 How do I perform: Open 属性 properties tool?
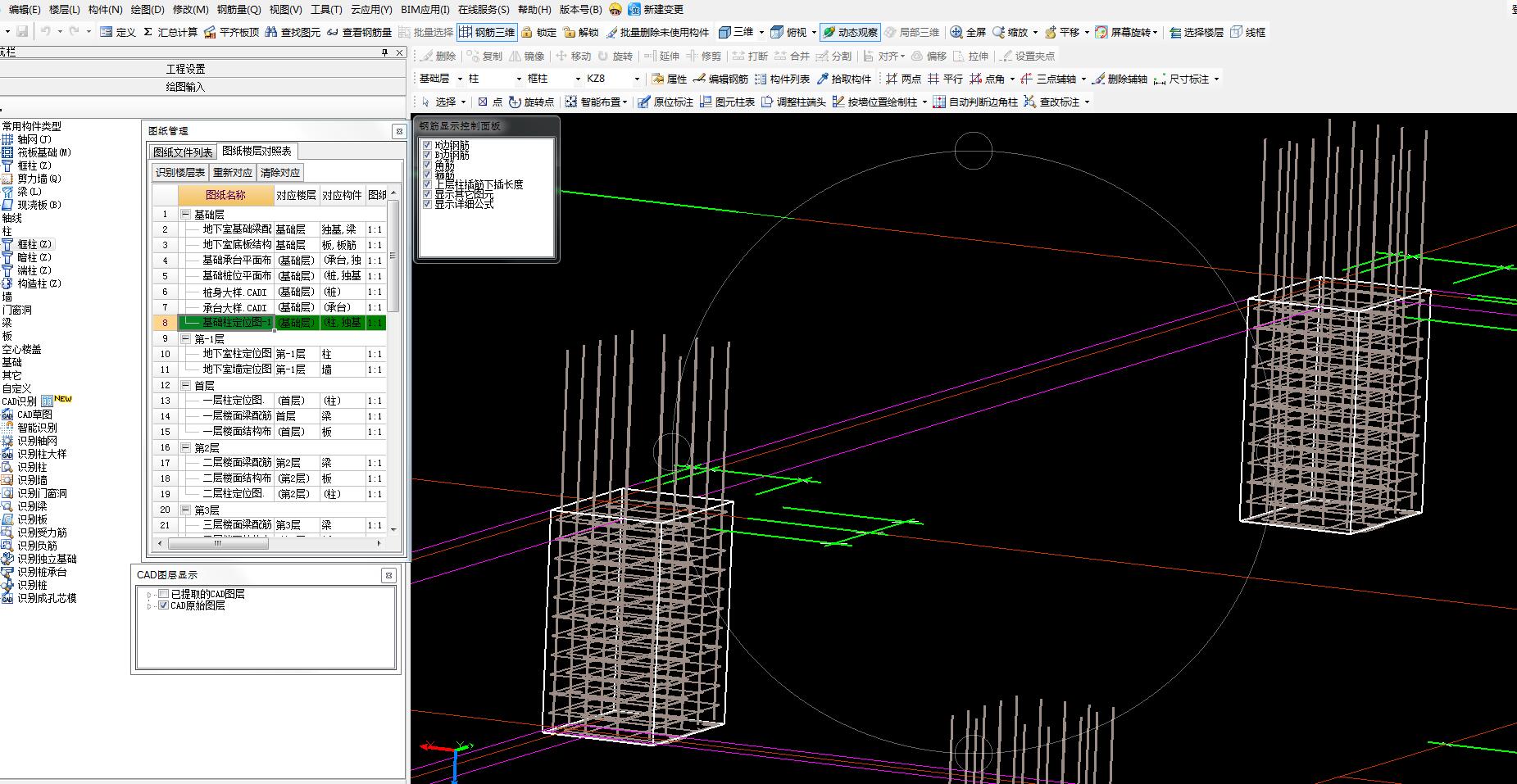(x=669, y=79)
